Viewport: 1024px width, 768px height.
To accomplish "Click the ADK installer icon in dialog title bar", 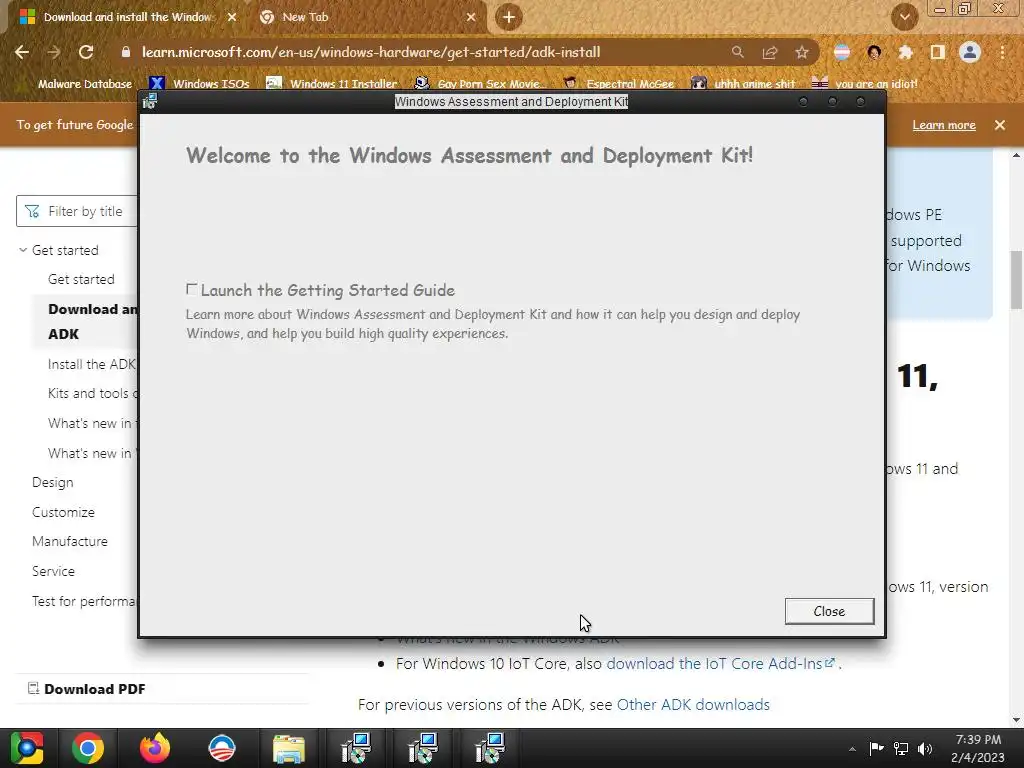I will (x=150, y=101).
